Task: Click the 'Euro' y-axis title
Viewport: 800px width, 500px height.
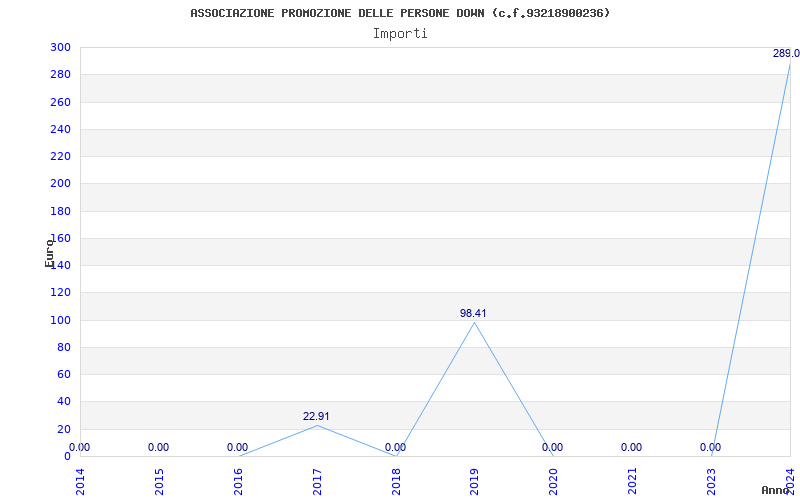Action: (x=49, y=253)
